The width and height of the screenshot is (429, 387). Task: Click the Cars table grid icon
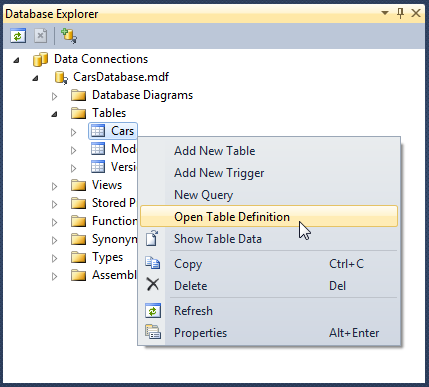pos(98,131)
